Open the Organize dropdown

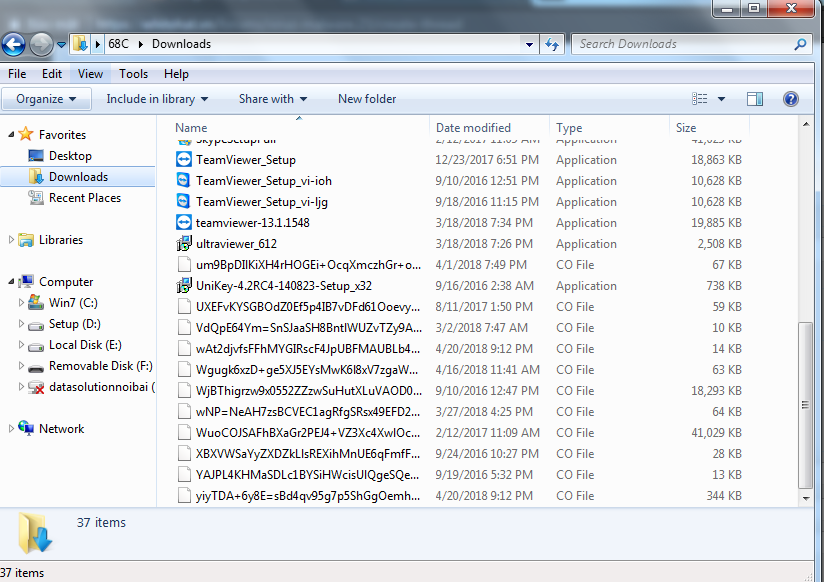(x=46, y=99)
